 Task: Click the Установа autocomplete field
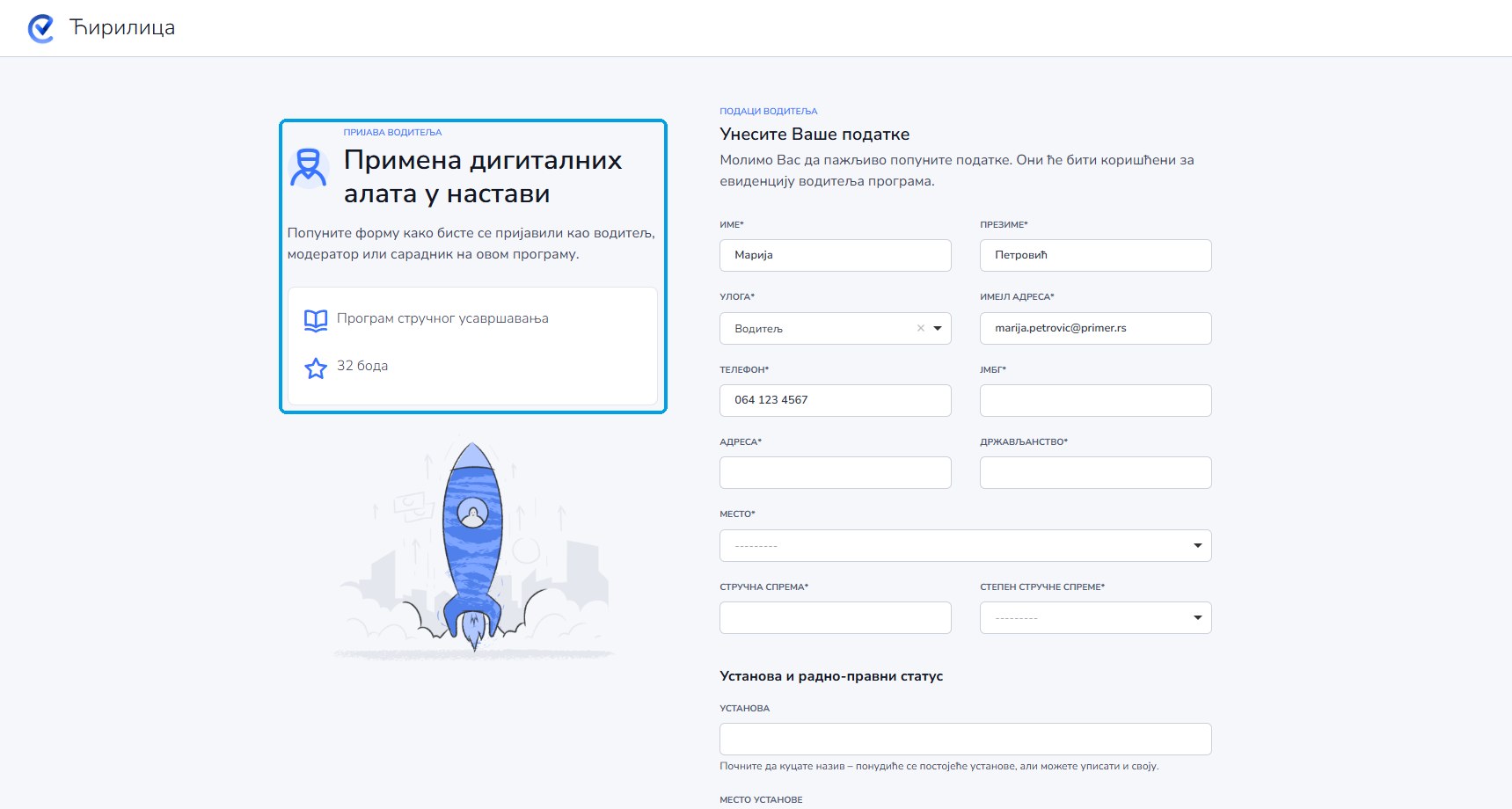pyautogui.click(x=965, y=739)
